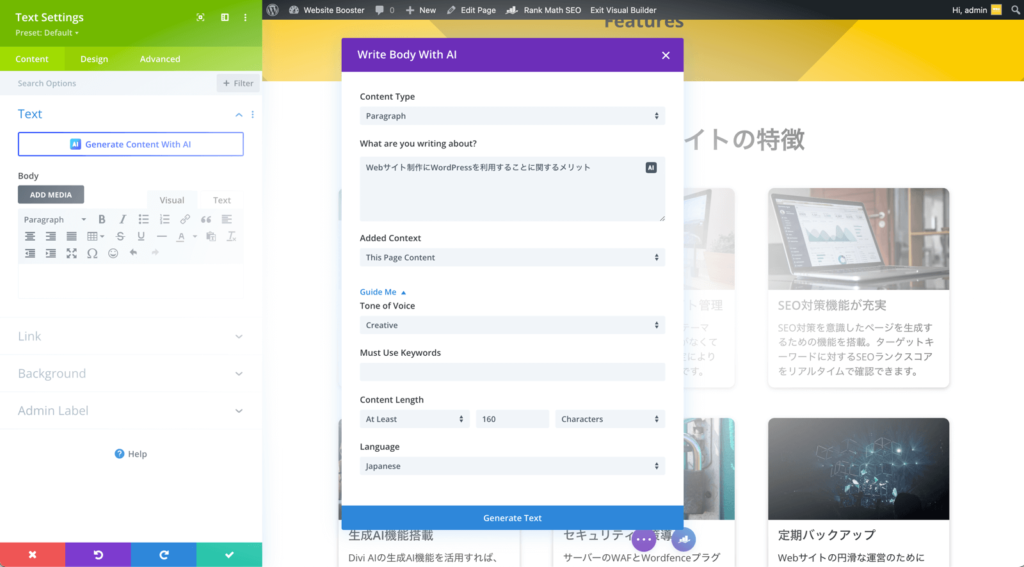Open the Paragraph format dropdown in editor
This screenshot has width=1024, height=567.
coord(55,219)
